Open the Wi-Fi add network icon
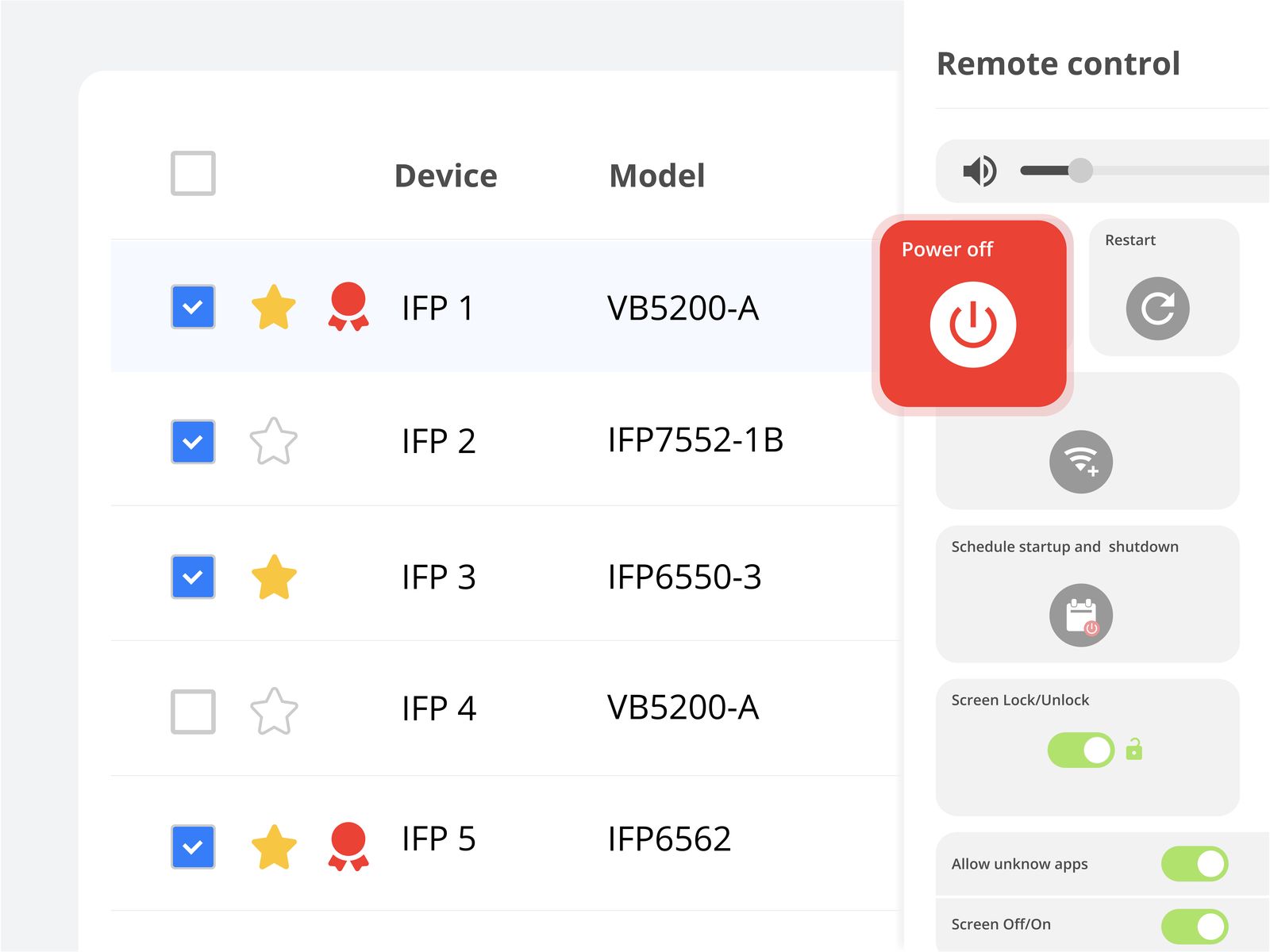This screenshot has height=952, width=1270. pos(1080,462)
